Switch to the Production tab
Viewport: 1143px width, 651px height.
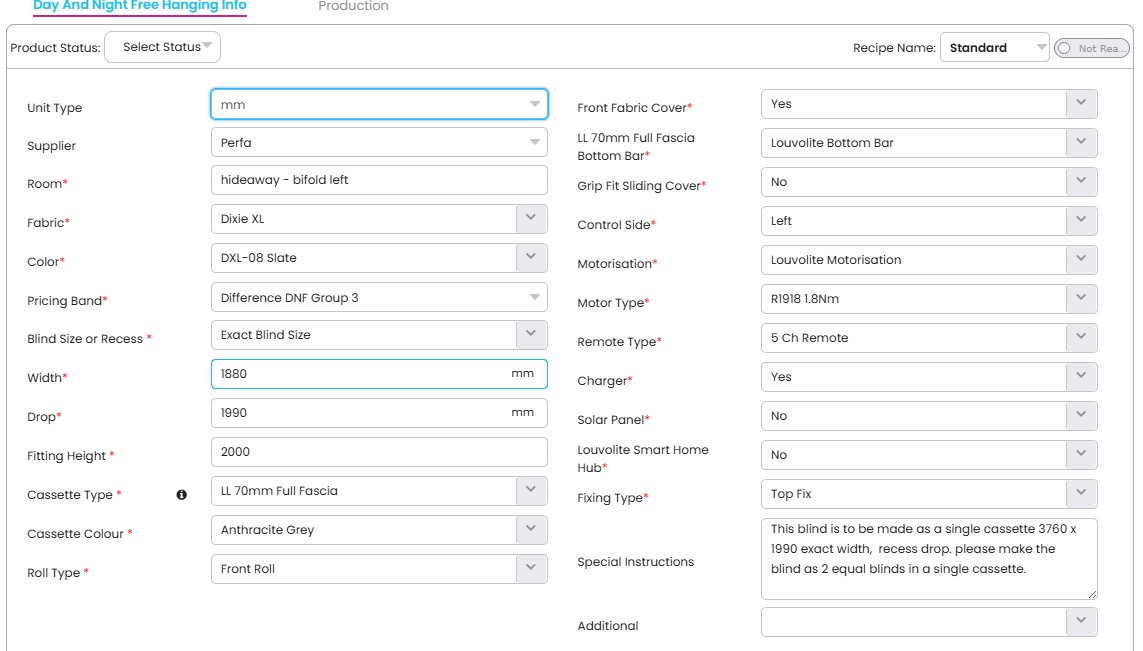point(353,7)
